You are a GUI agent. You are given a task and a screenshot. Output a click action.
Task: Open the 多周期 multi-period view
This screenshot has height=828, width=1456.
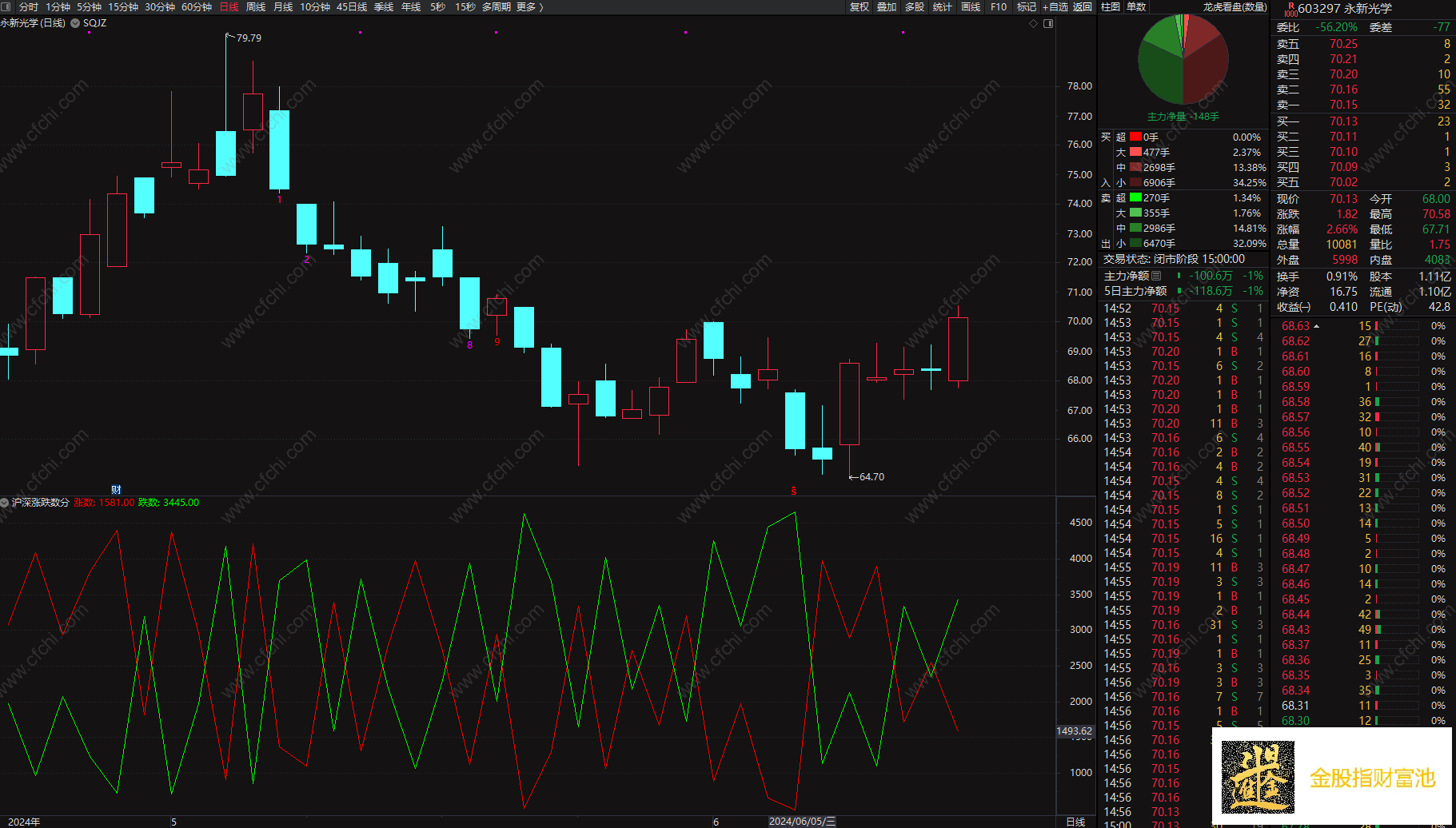click(496, 6)
